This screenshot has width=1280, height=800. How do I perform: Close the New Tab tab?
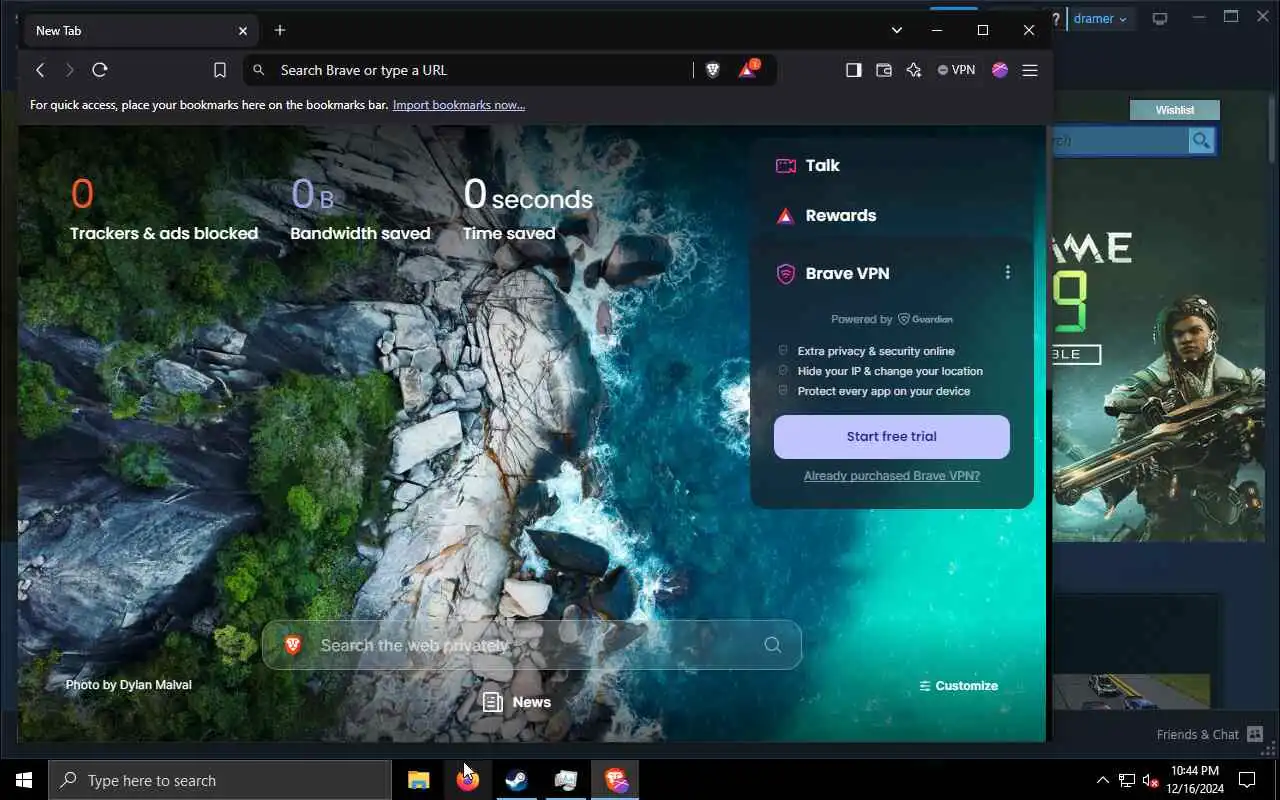coord(243,31)
